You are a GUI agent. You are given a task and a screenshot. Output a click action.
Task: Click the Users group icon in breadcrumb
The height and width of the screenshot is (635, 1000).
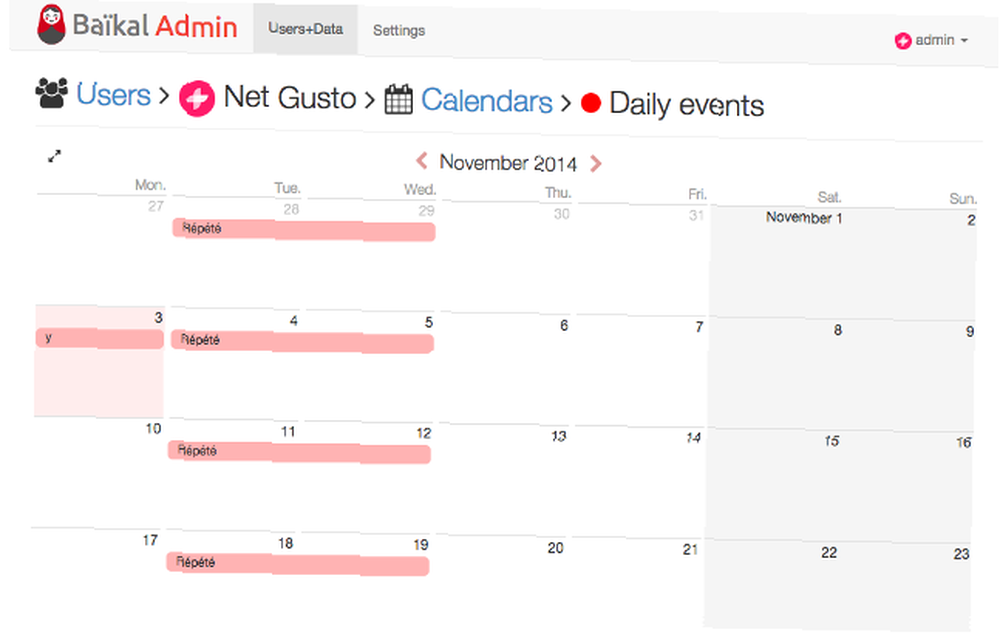click(51, 94)
